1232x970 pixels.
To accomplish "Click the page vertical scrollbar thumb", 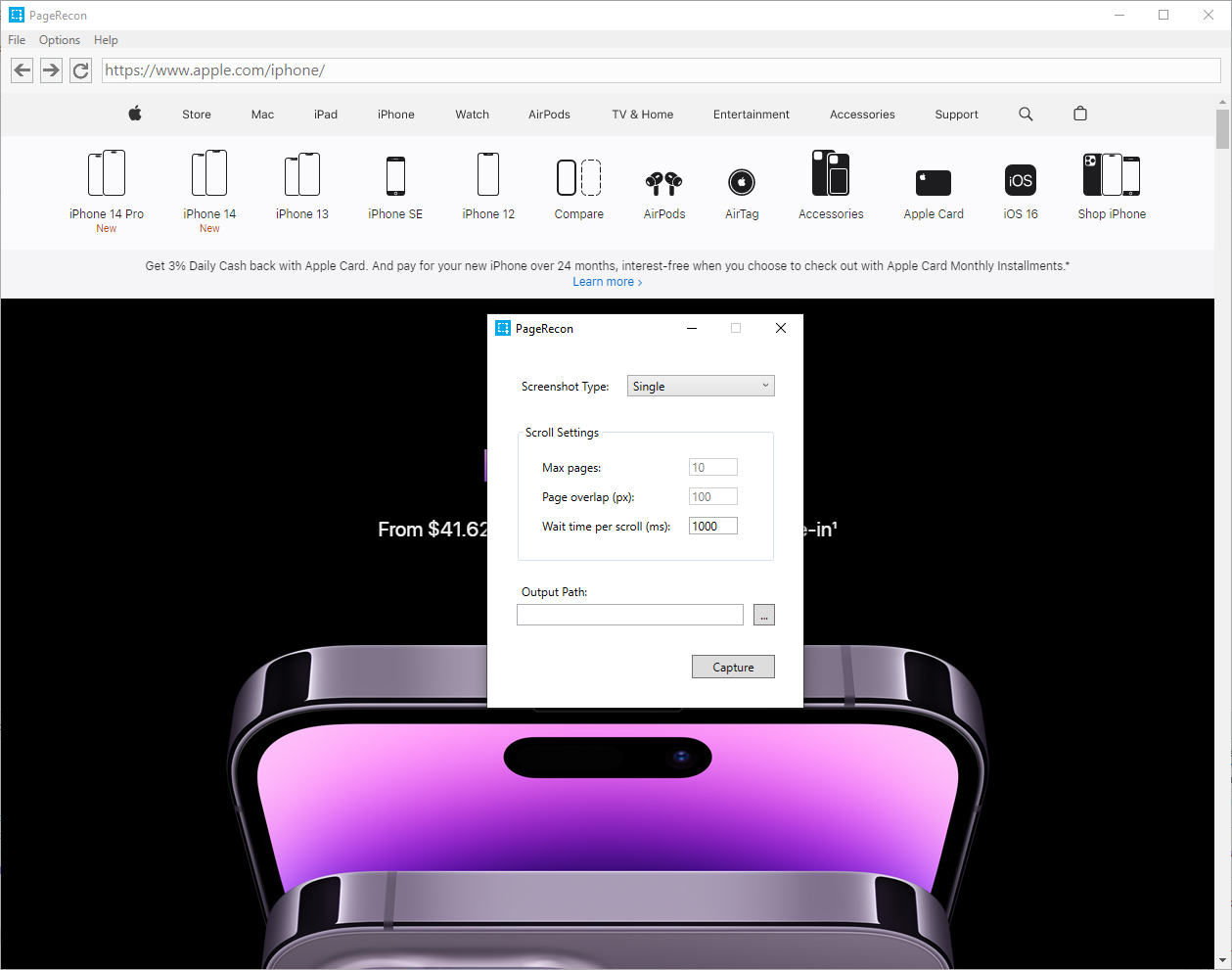I will pyautogui.click(x=1223, y=128).
